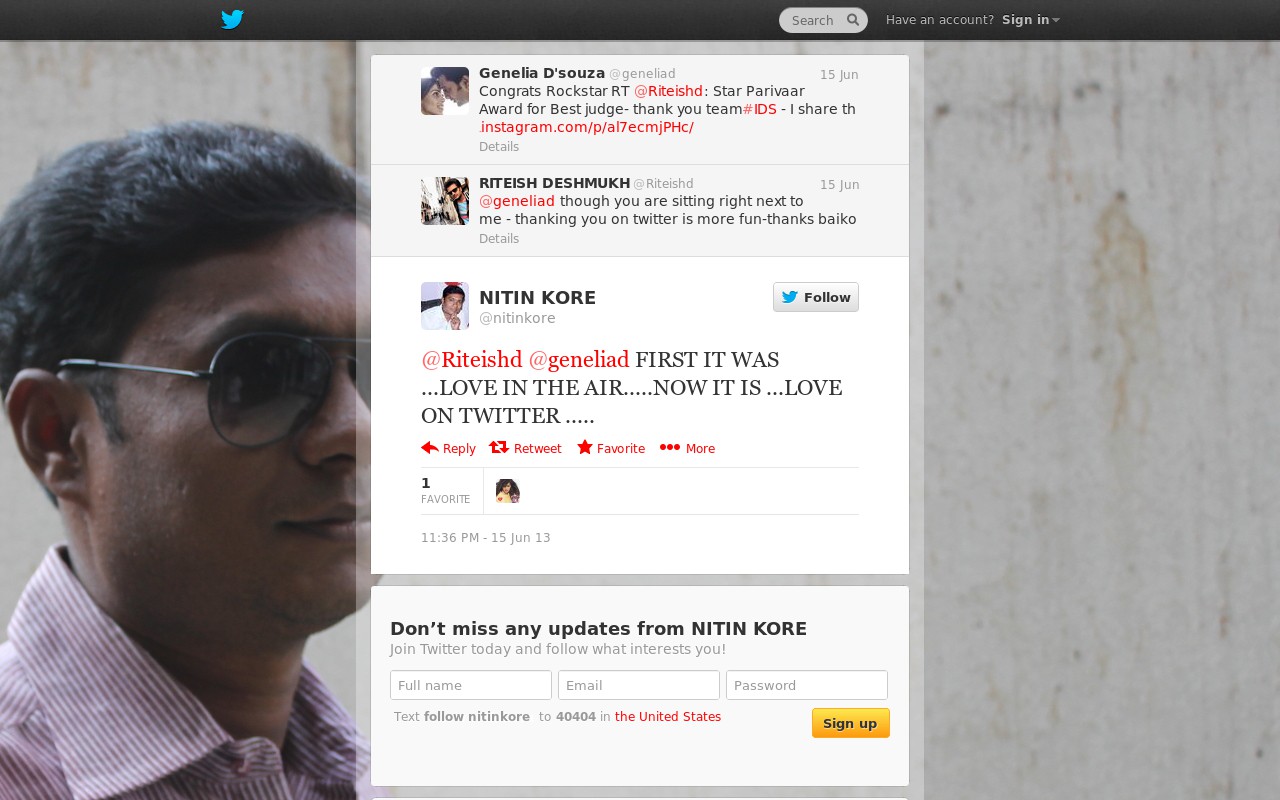The width and height of the screenshot is (1280, 800).
Task: Open Genelia tweet's 15 Jun timestamp
Action: tap(839, 75)
